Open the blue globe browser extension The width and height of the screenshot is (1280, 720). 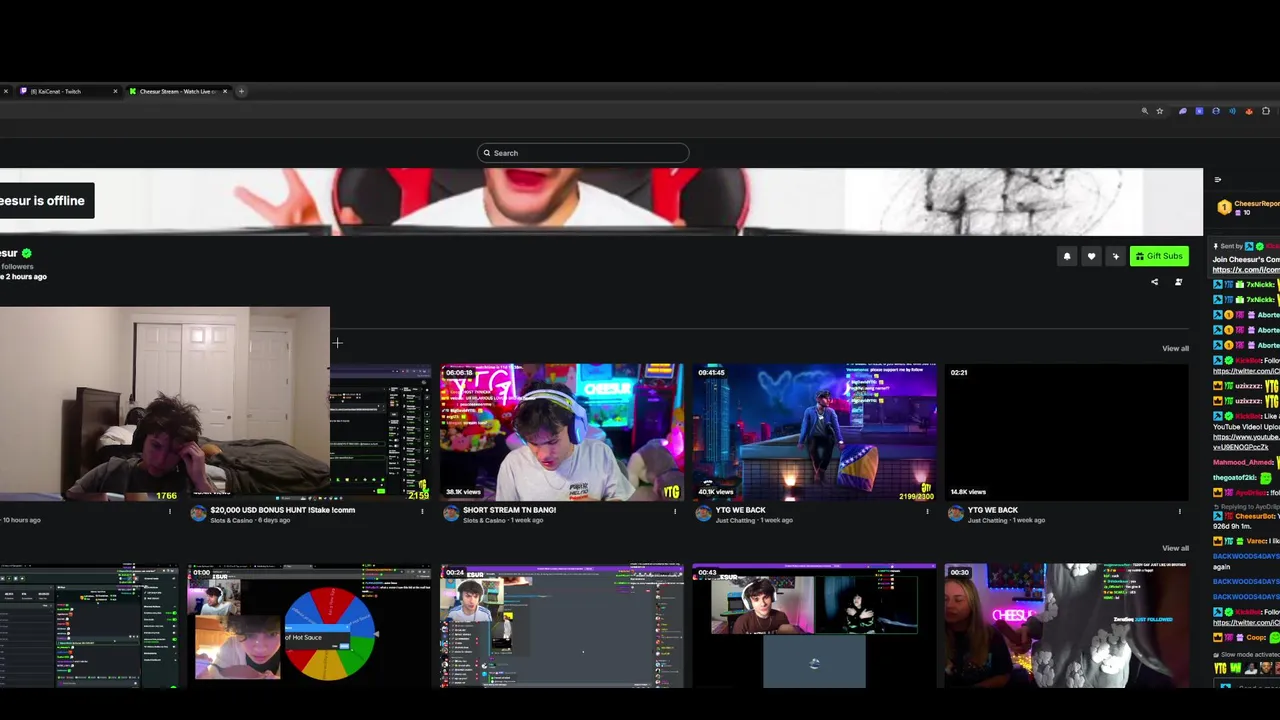click(1216, 111)
